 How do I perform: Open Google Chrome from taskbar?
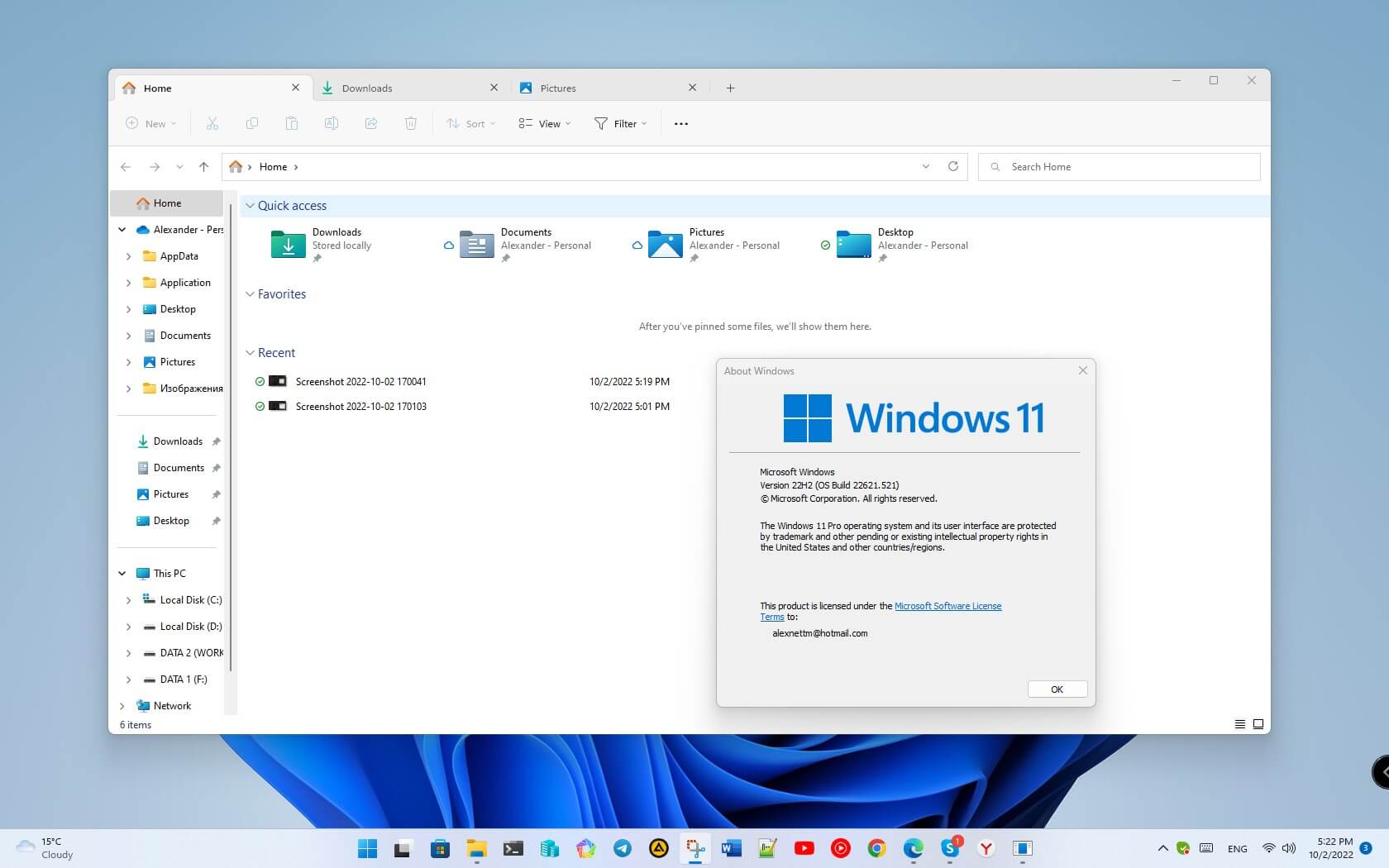[877, 848]
